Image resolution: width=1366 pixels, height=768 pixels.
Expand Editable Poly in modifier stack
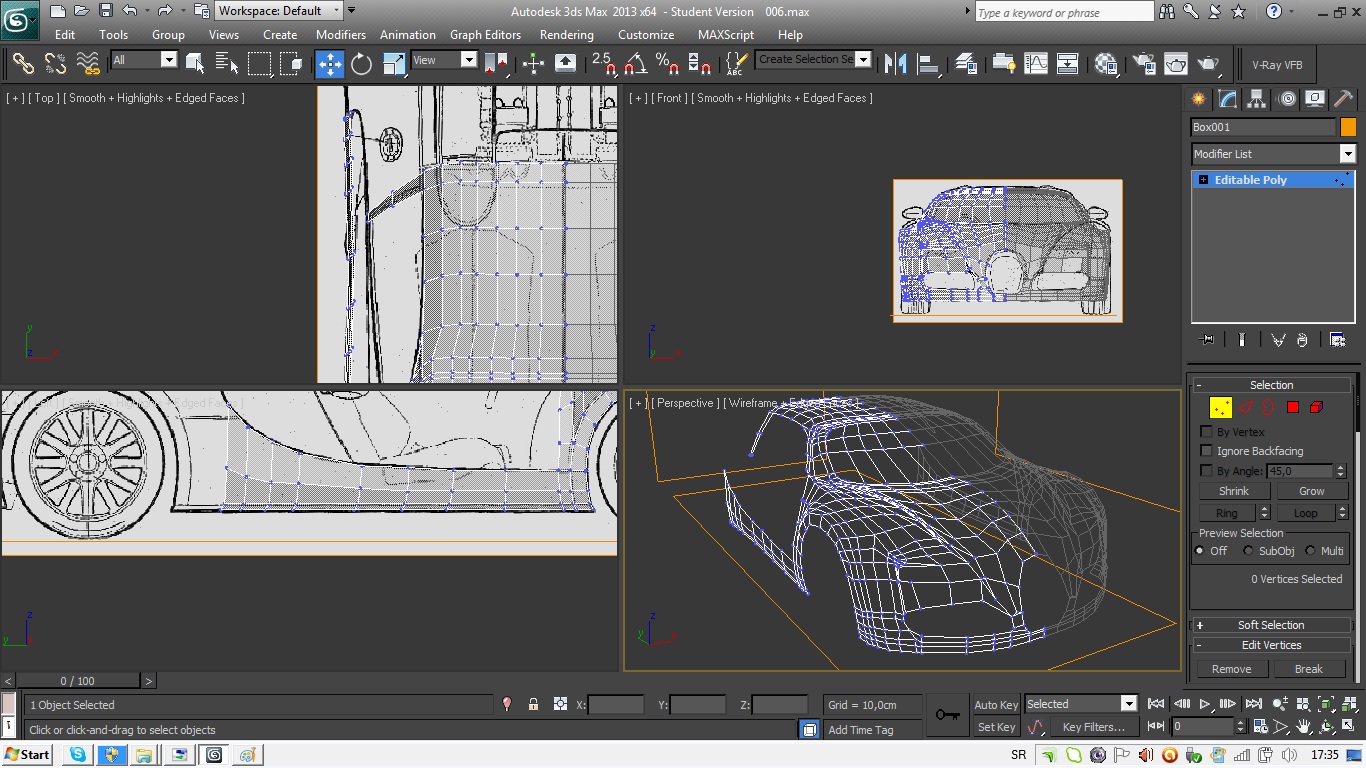point(1203,180)
